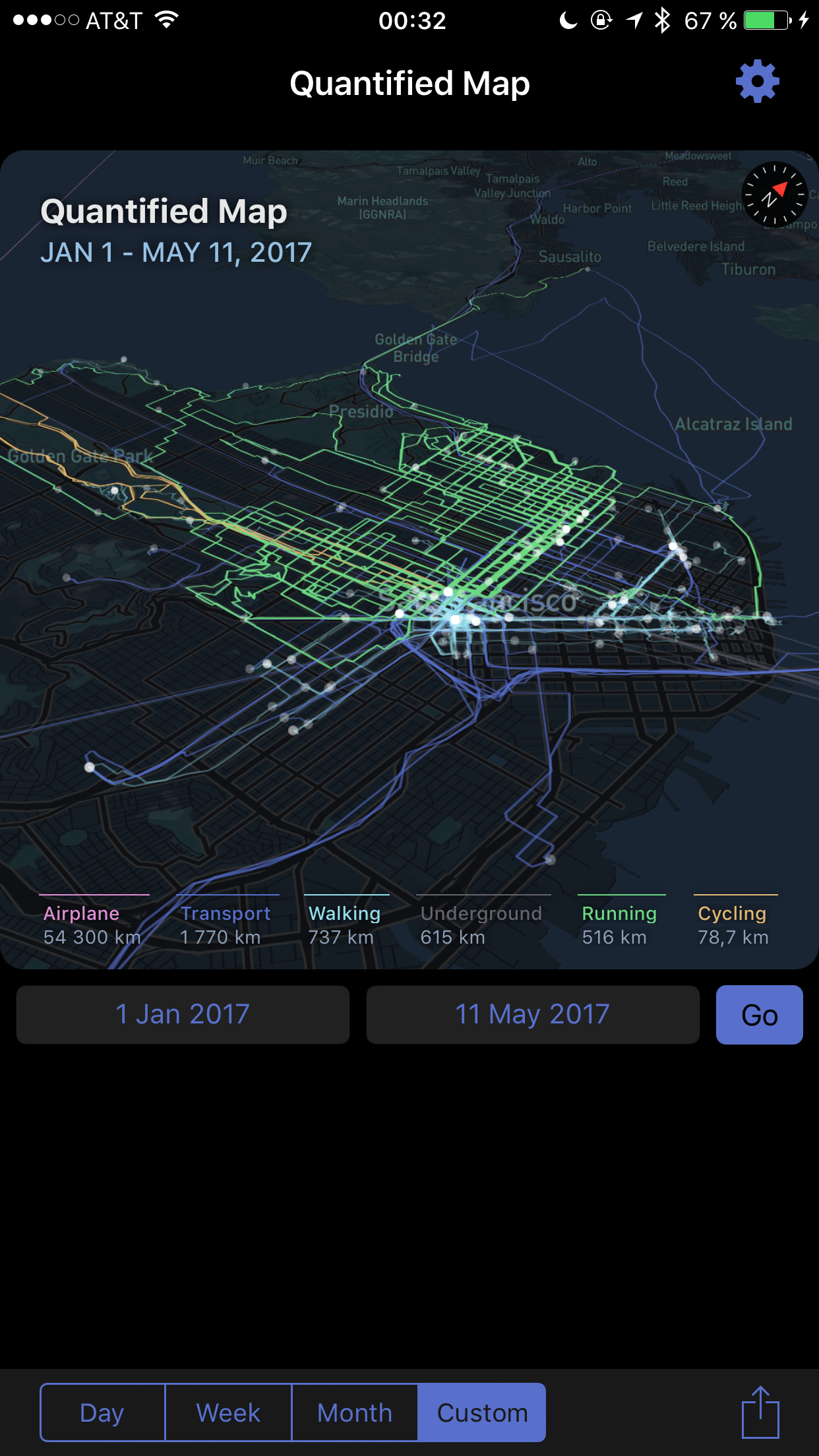Tap the Golden Gate Park map label
Screen dimensions: 819x1456
click(80, 456)
